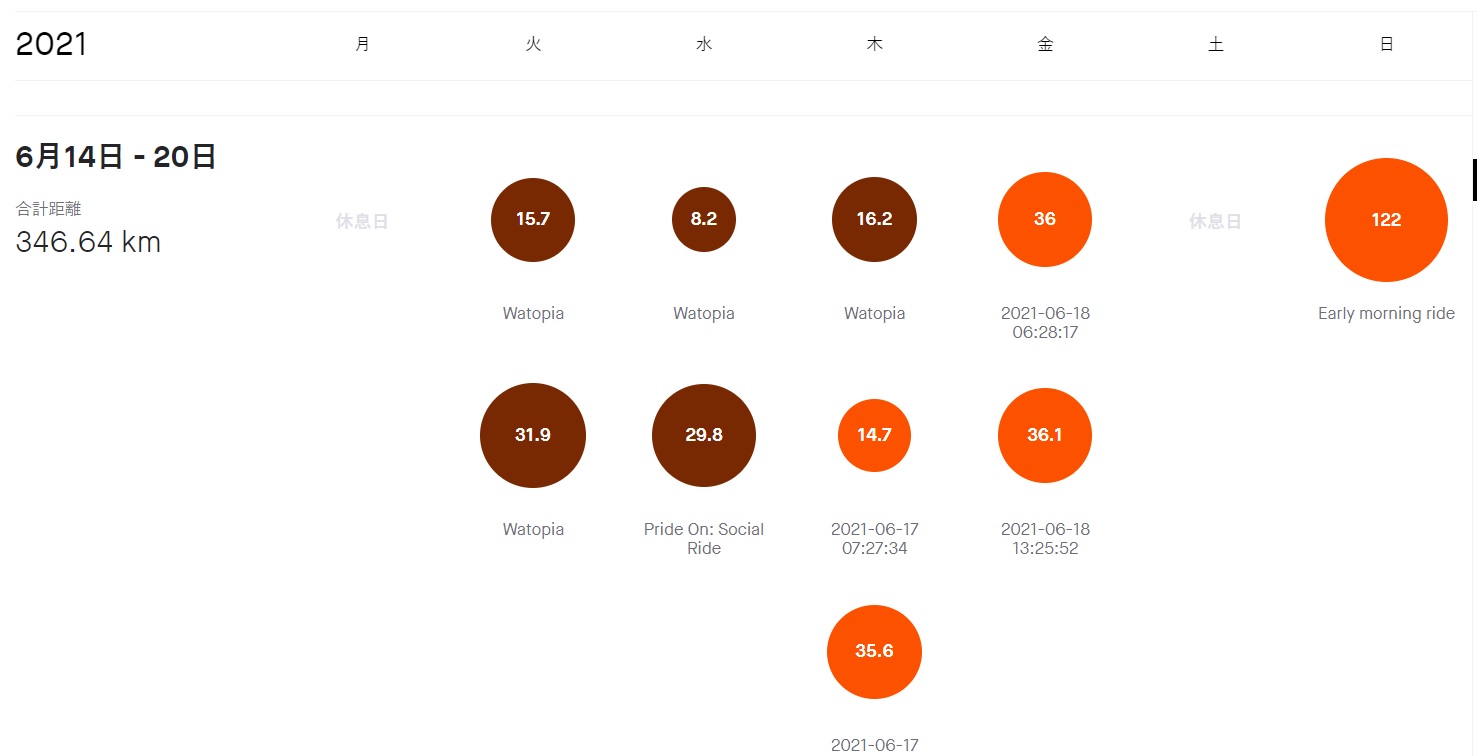1477x756 pixels.
Task: Open the 2021-06-18 13:25:52 activity link
Action: coord(1045,539)
